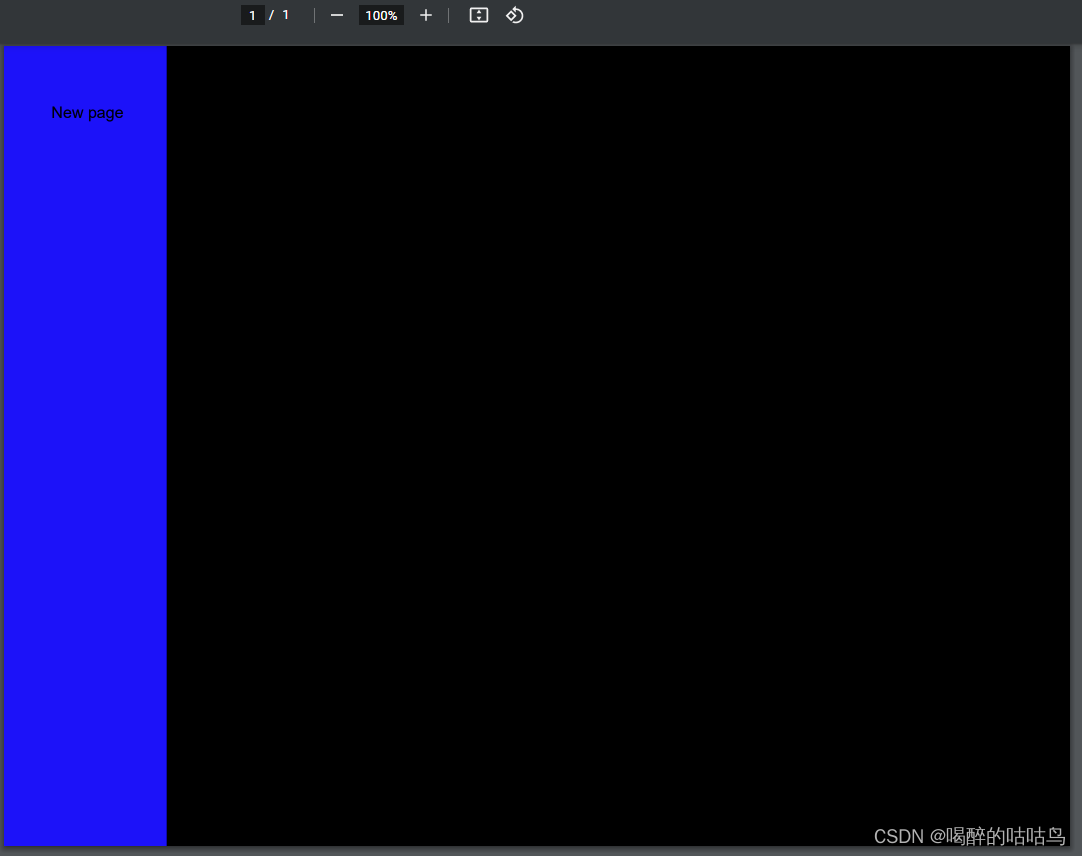The height and width of the screenshot is (856, 1082).
Task: Rotate the PDF page using the toolbar icon
Action: (x=514, y=15)
